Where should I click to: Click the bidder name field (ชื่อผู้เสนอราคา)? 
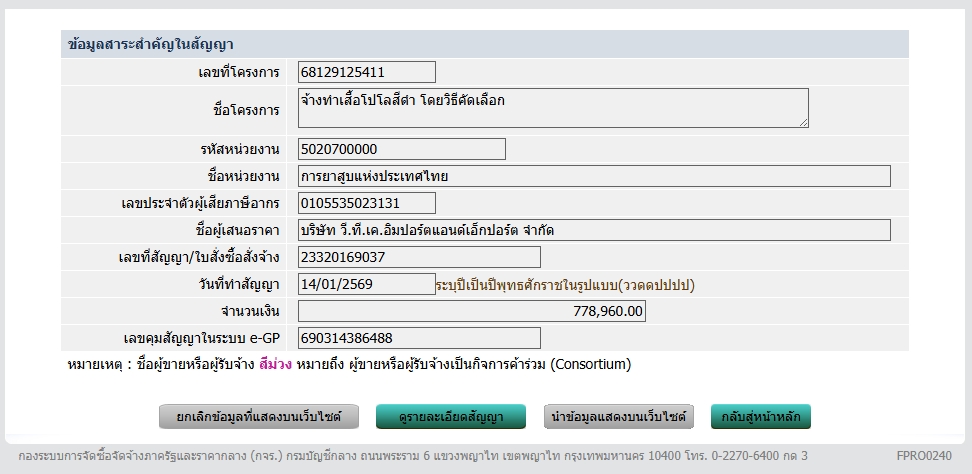pyautogui.click(x=594, y=230)
